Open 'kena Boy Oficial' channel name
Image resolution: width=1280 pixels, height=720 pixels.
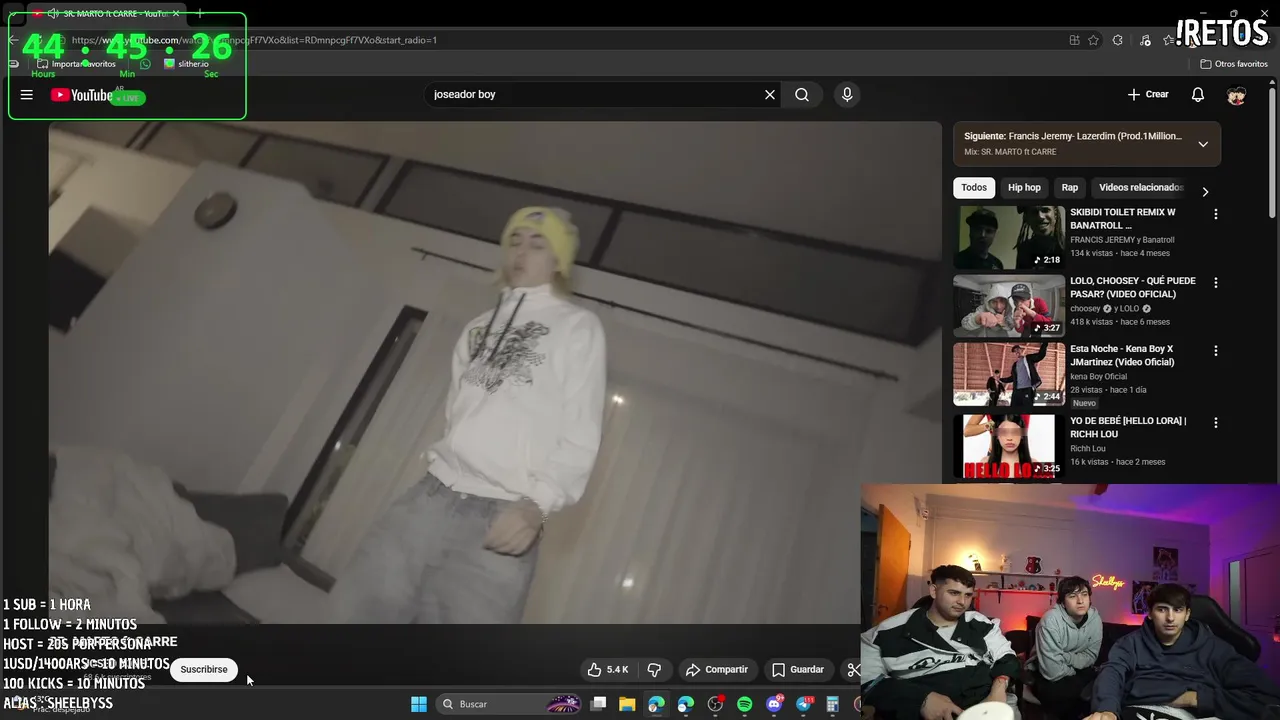click(1098, 377)
